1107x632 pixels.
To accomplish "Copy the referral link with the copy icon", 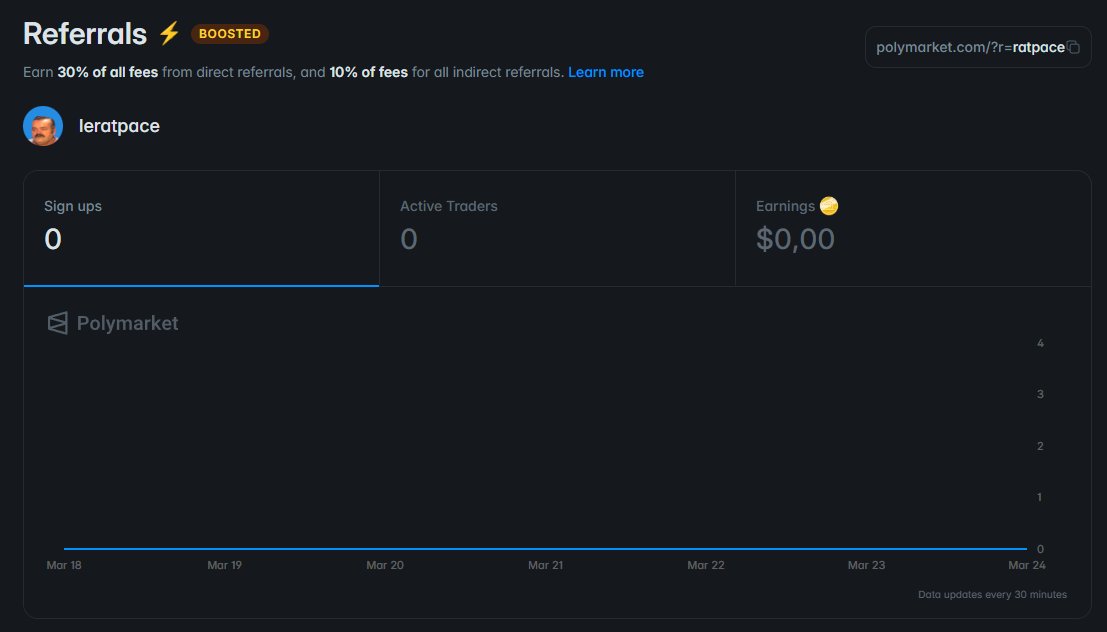I will coord(1073,47).
